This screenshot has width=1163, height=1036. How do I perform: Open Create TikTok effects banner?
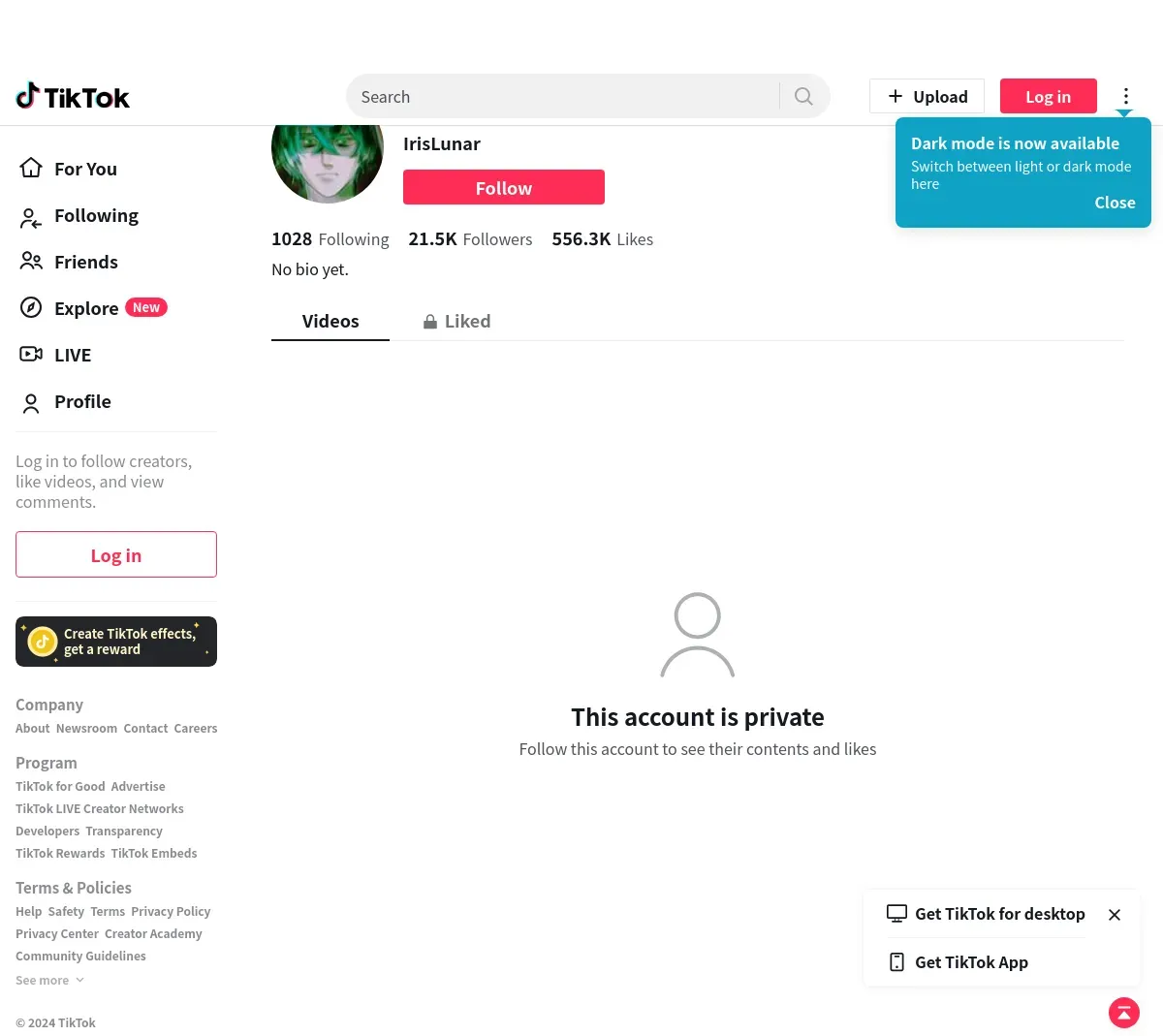click(116, 642)
